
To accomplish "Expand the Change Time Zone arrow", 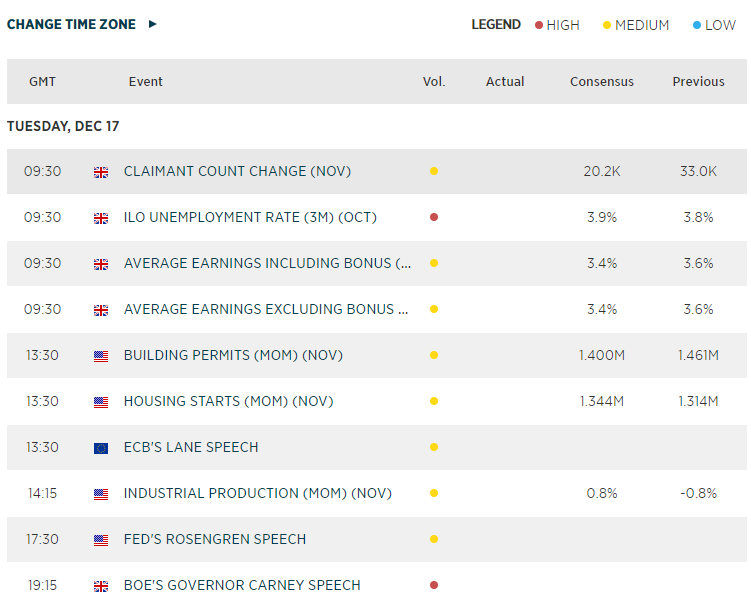I will click(x=153, y=24).
